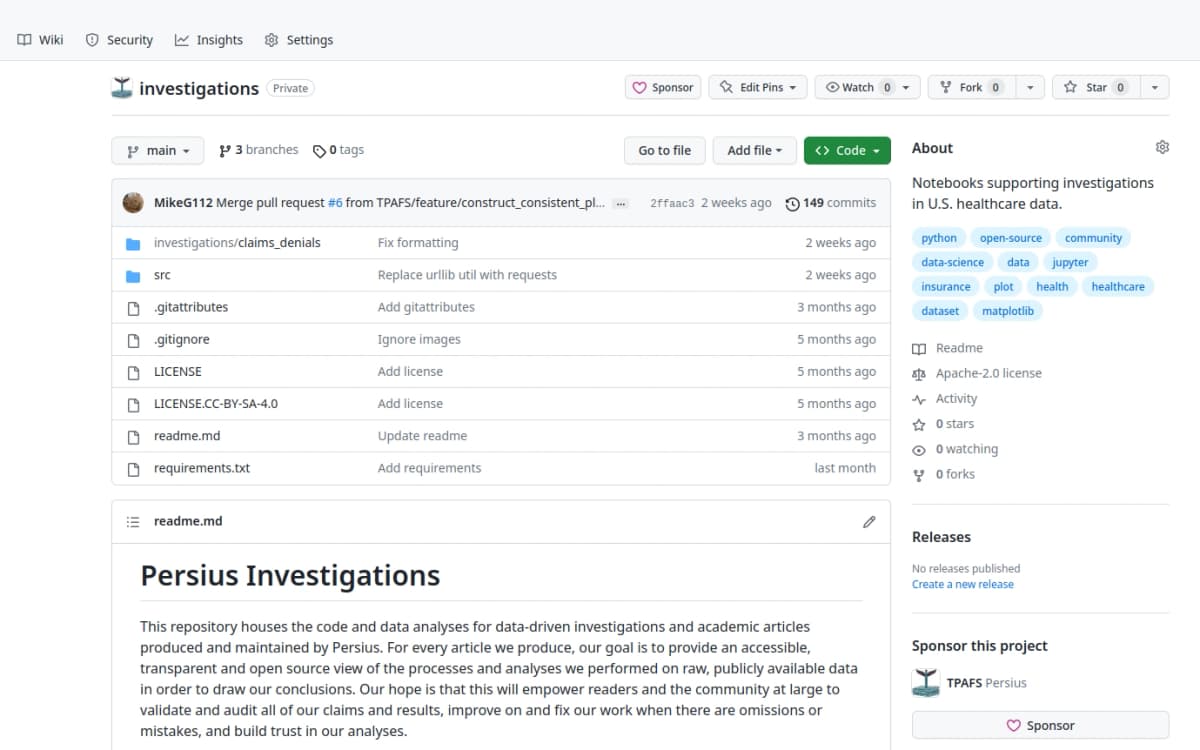View the 149 commits history

click(830, 203)
